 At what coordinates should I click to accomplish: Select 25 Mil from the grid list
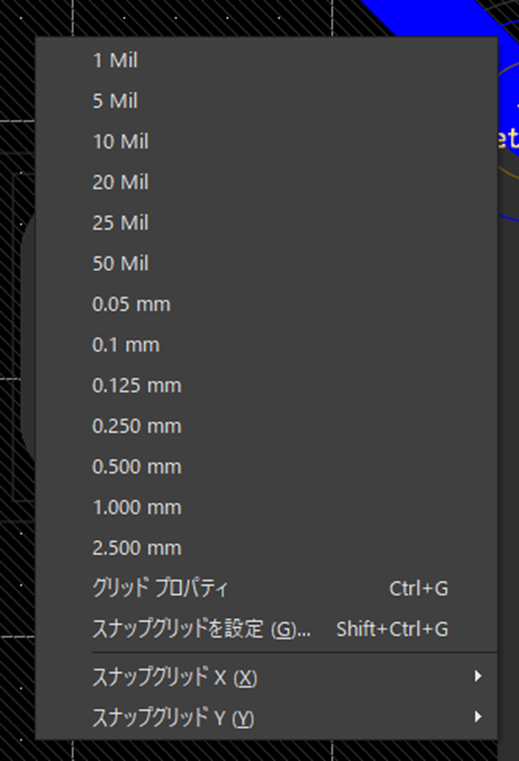coord(266,223)
